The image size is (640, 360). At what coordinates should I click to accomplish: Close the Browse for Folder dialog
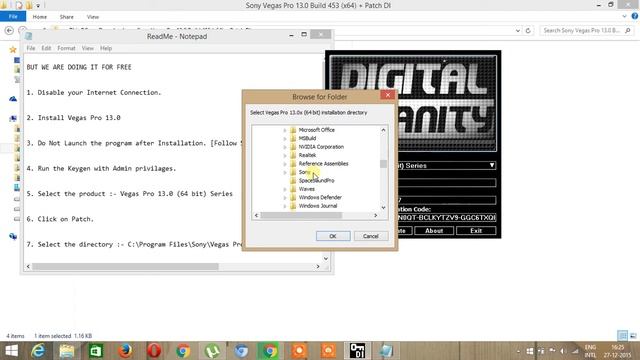pos(387,95)
